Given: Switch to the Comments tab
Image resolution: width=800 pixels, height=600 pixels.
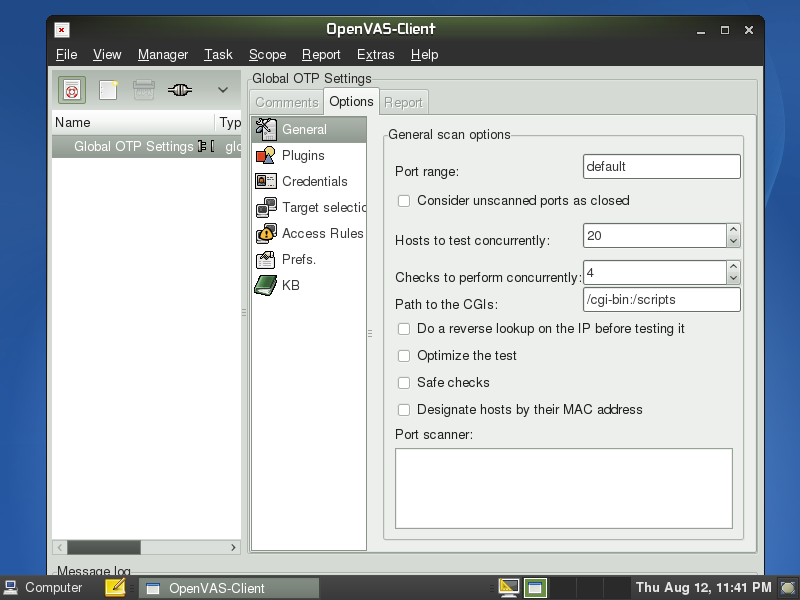Looking at the screenshot, I should click(x=286, y=102).
